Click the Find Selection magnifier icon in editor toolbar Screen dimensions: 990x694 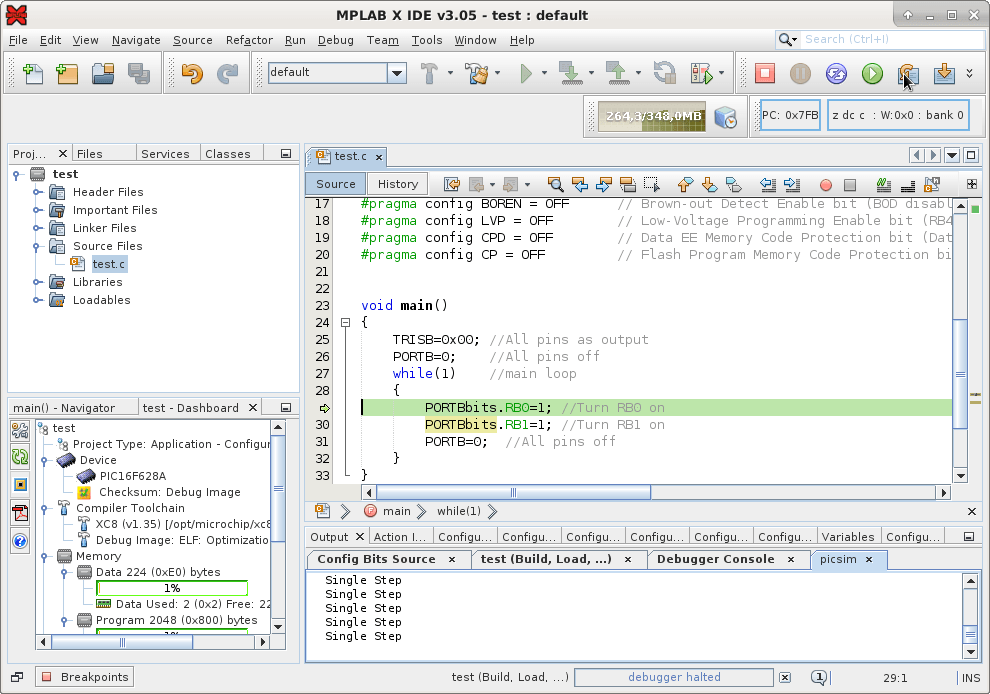(x=555, y=184)
